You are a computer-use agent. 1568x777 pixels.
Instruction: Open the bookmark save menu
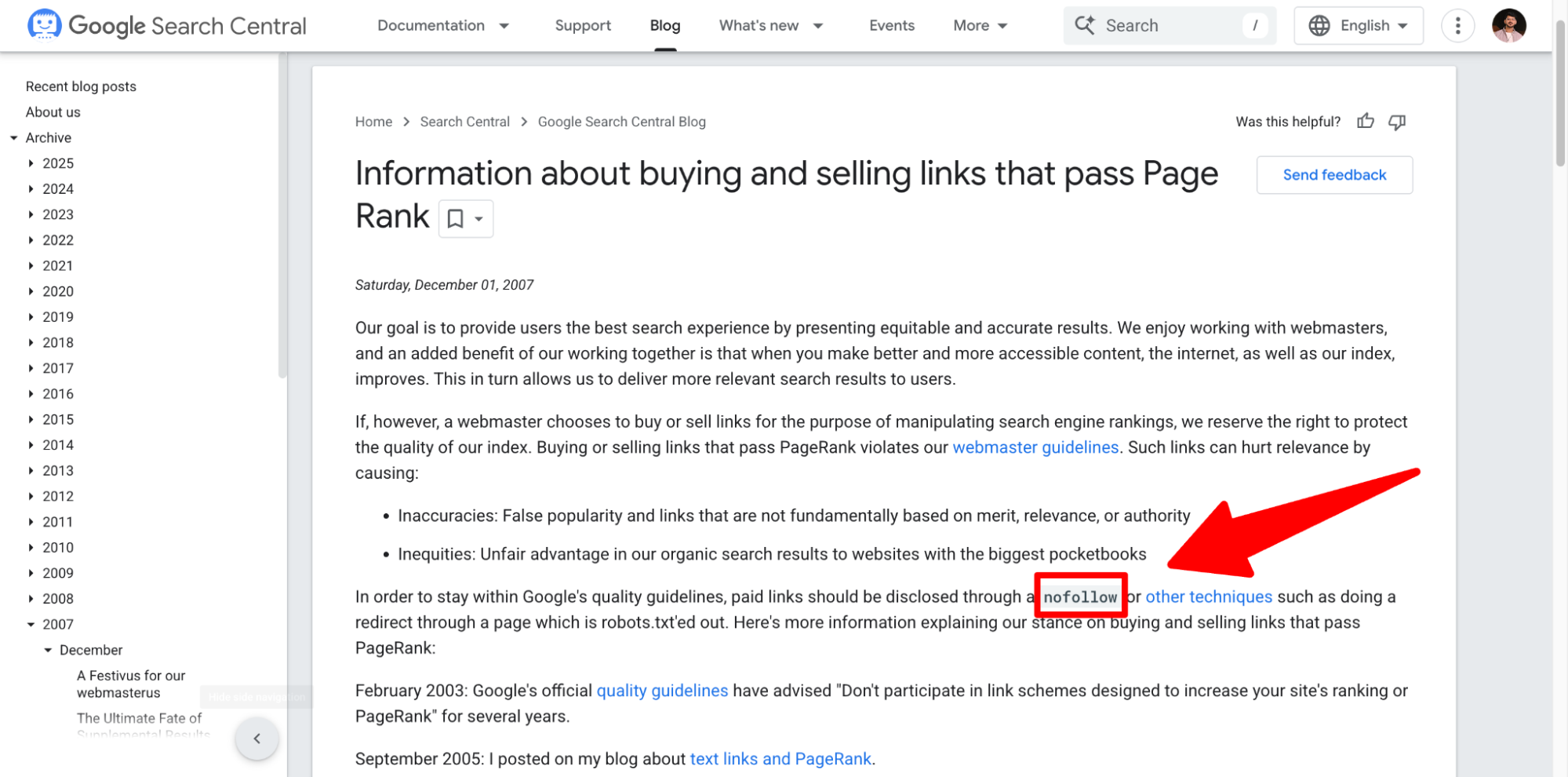pyautogui.click(x=466, y=219)
